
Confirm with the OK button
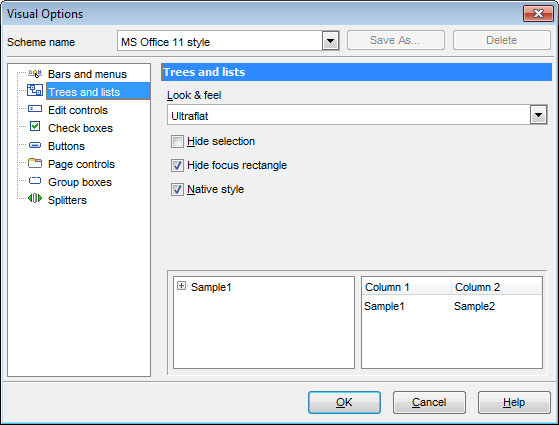344,403
